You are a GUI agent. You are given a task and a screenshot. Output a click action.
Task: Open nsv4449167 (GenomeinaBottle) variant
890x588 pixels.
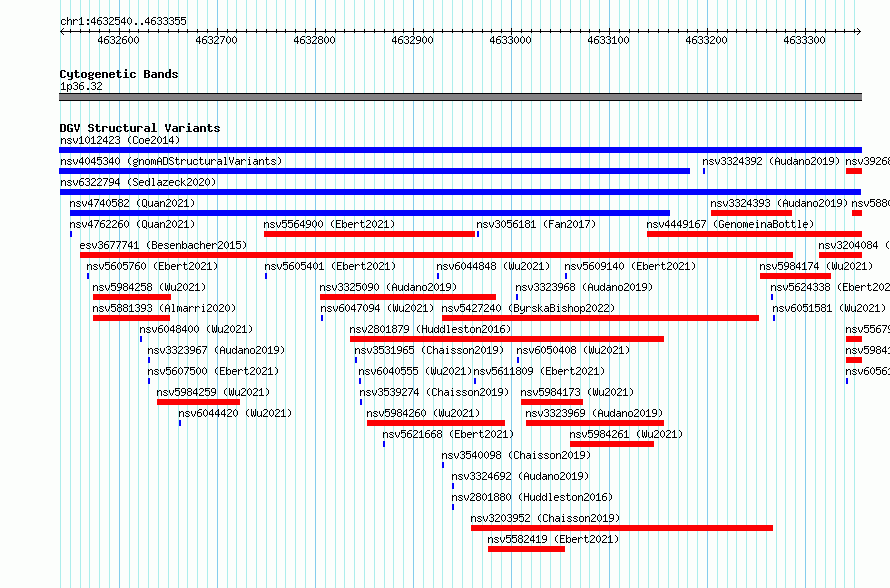[x=730, y=224]
